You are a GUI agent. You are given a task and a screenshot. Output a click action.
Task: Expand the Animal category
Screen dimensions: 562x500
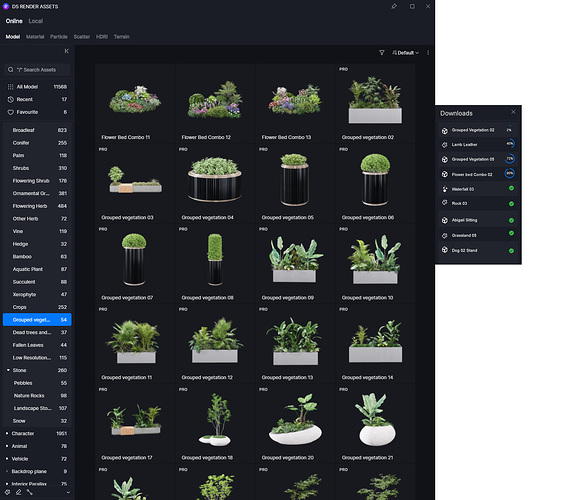pos(7,446)
